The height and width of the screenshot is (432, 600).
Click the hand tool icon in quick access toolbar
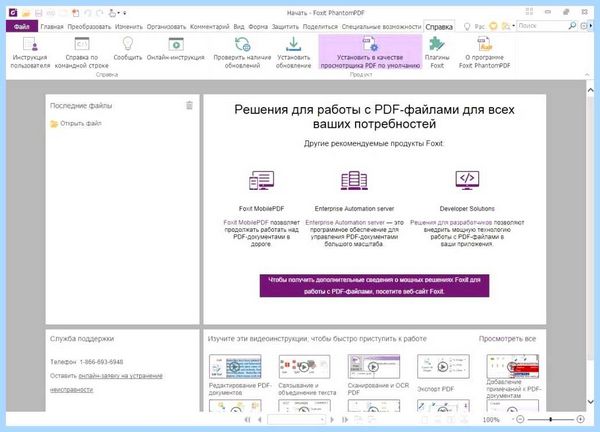112,13
